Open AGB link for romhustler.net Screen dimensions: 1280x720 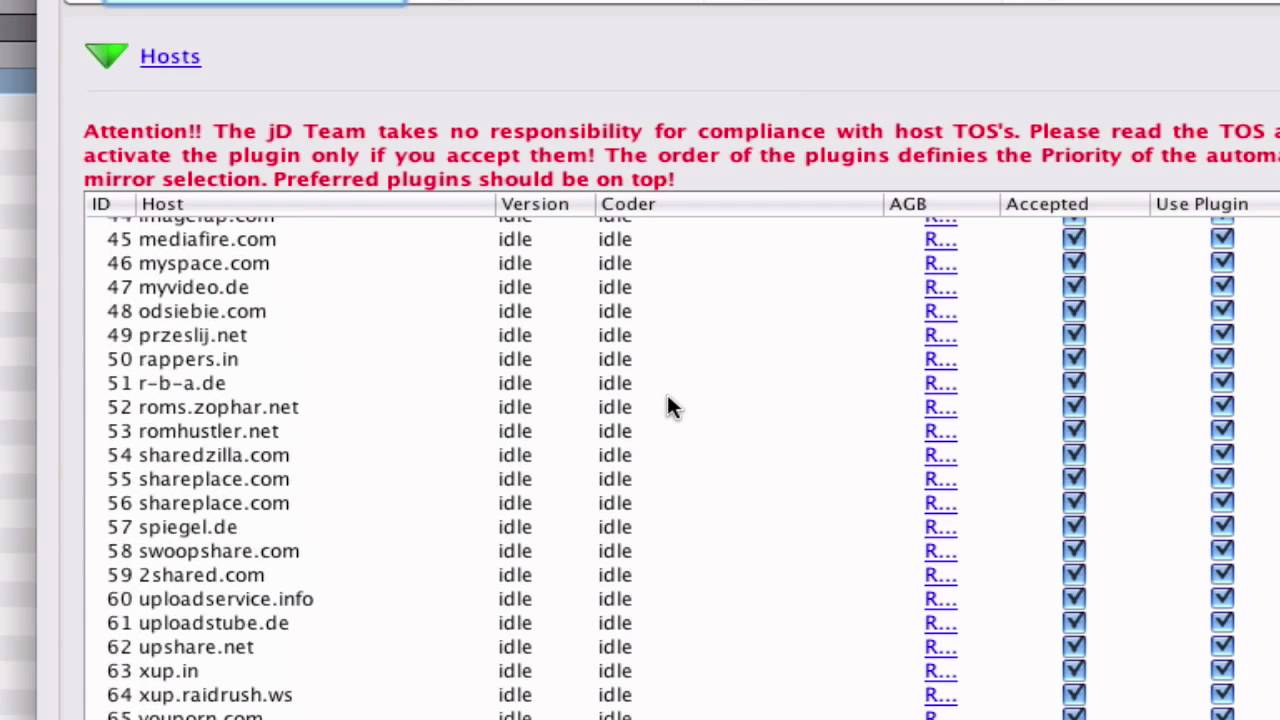[940, 431]
